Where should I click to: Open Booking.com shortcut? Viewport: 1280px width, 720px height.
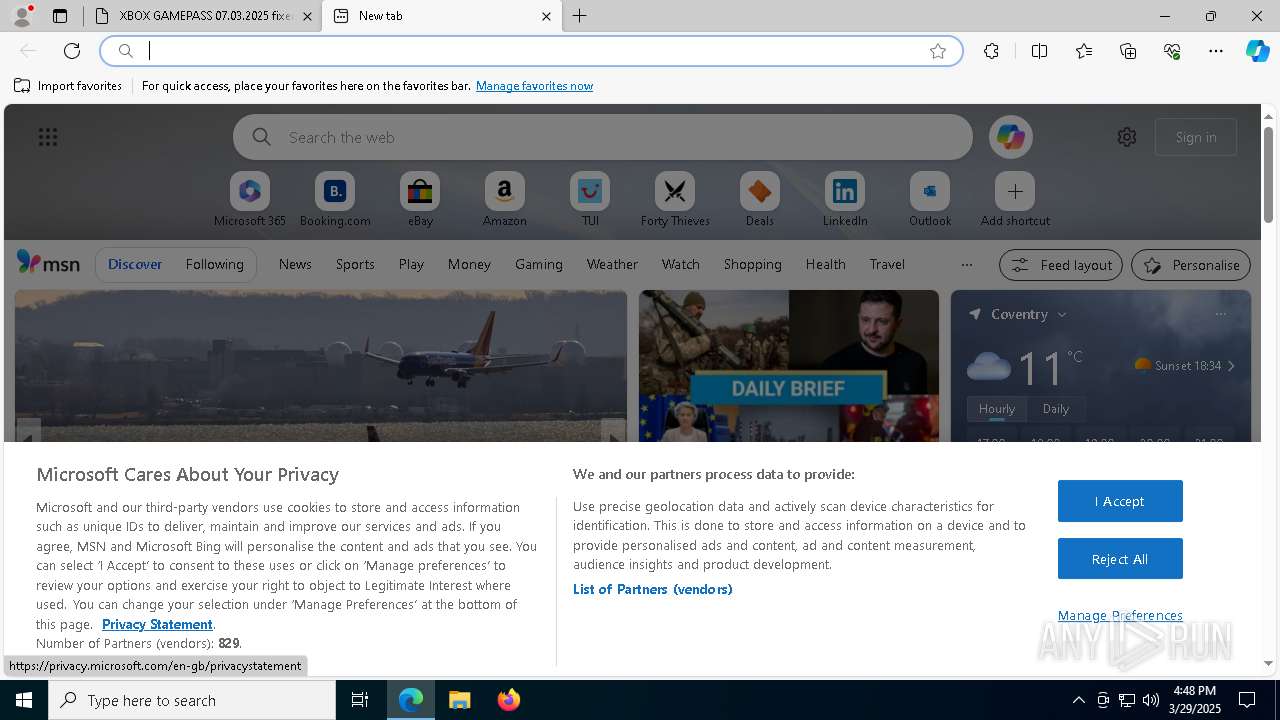pos(335,199)
